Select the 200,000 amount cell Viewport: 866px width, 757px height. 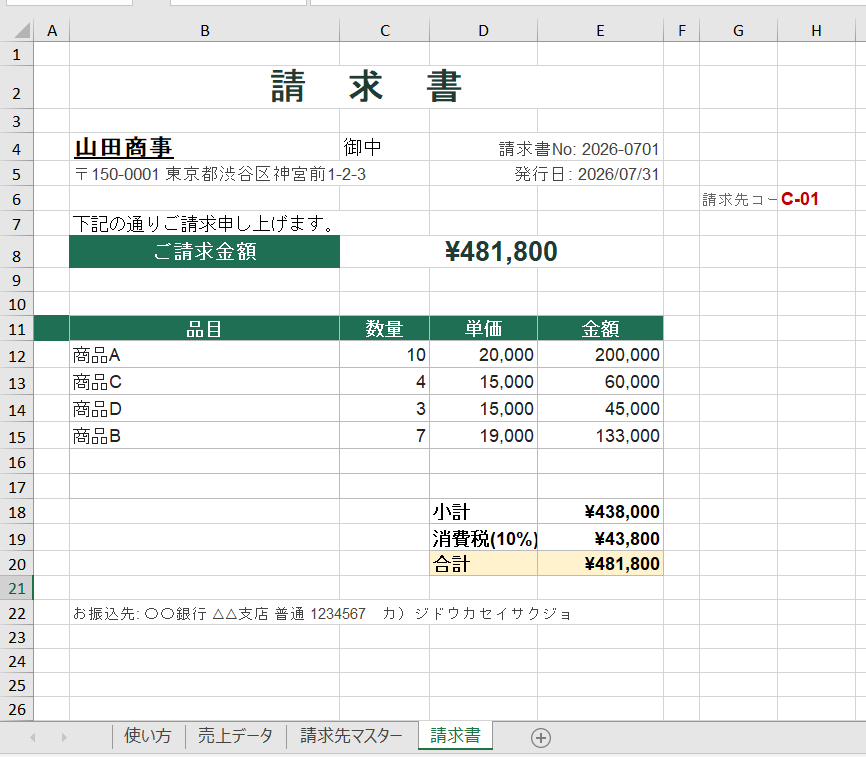pyautogui.click(x=600, y=354)
